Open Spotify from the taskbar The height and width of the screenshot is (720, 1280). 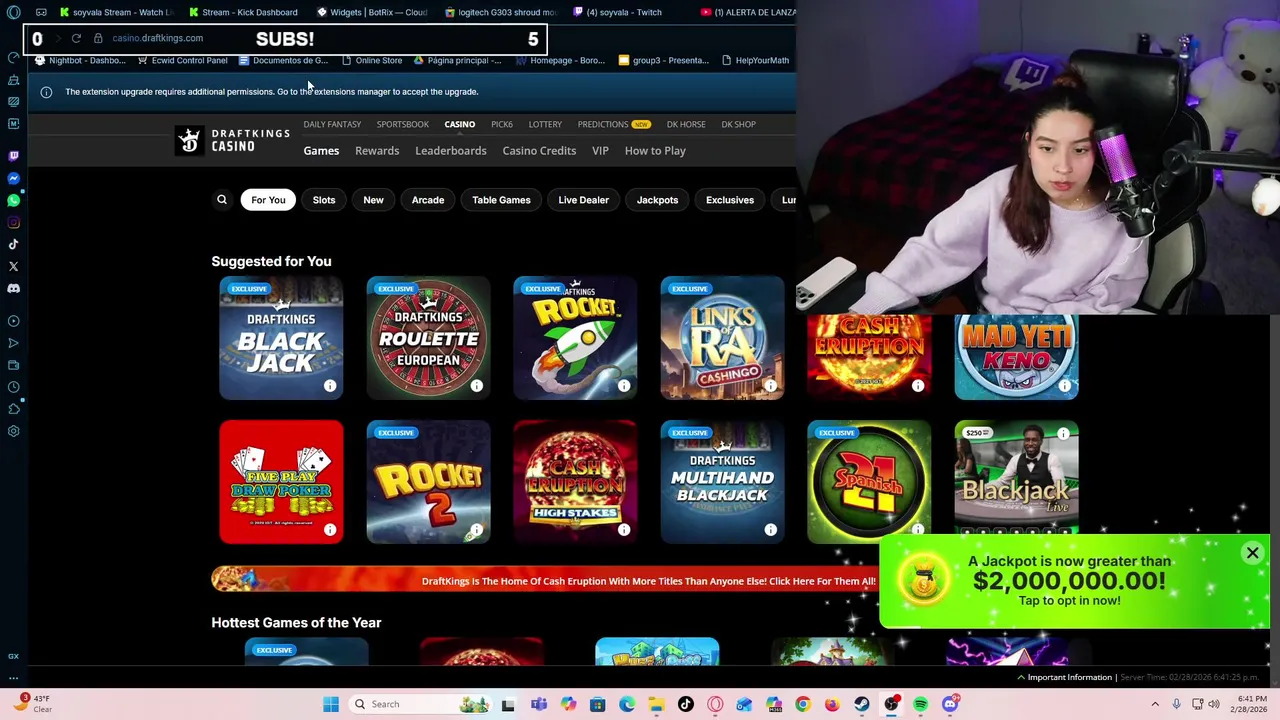tap(920, 704)
